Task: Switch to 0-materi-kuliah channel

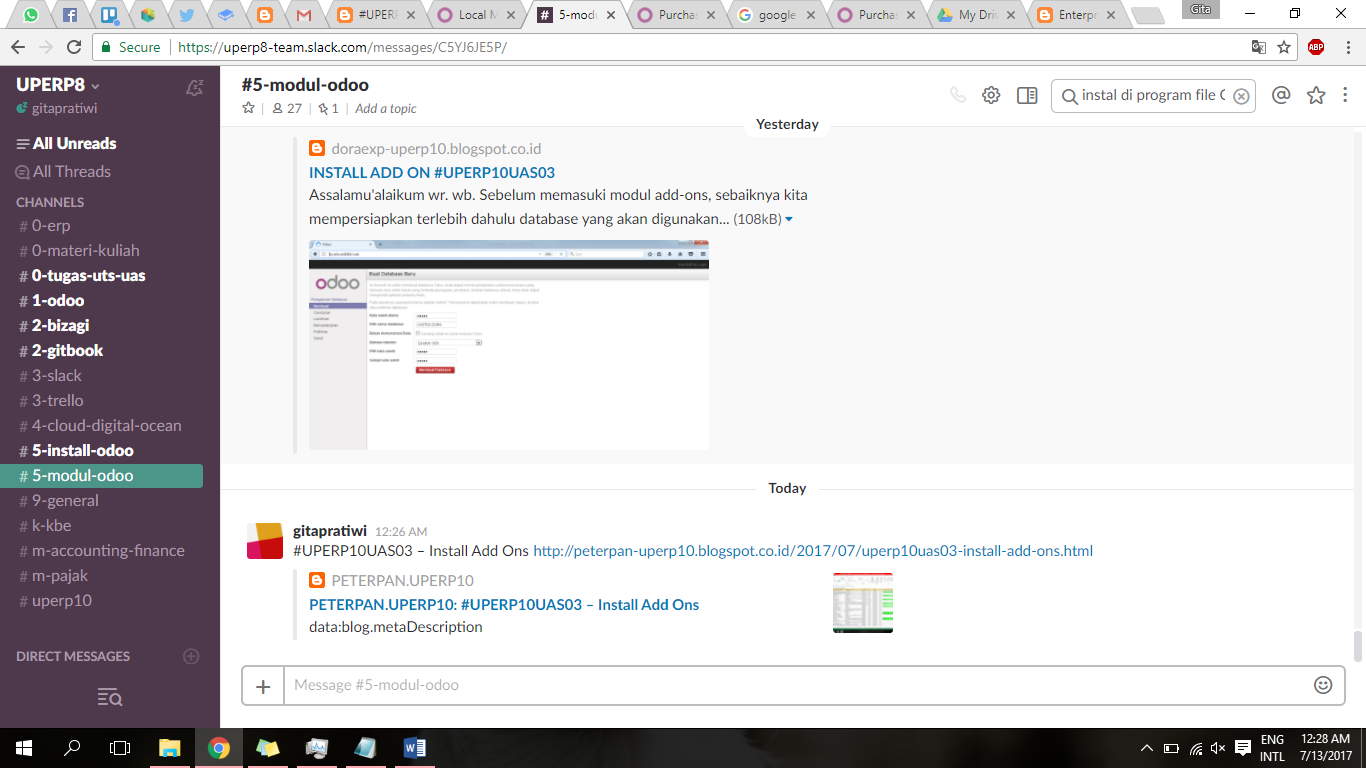Action: coord(80,251)
